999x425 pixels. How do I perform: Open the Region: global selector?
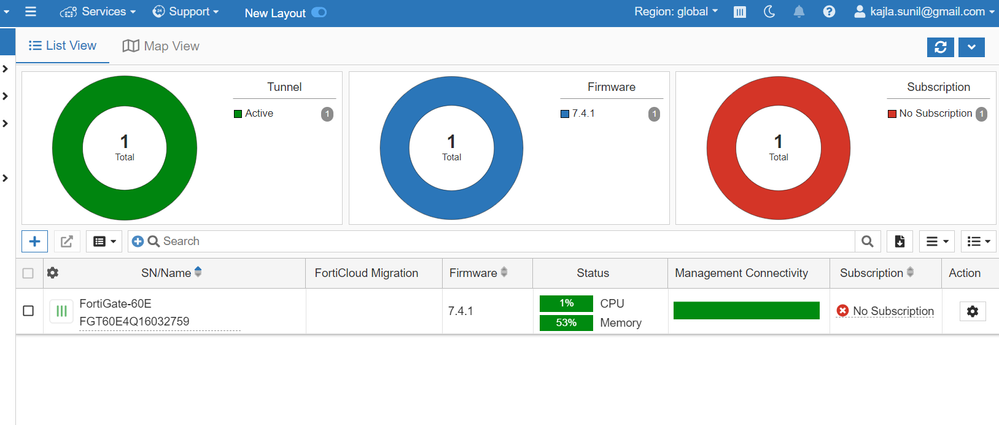point(676,11)
